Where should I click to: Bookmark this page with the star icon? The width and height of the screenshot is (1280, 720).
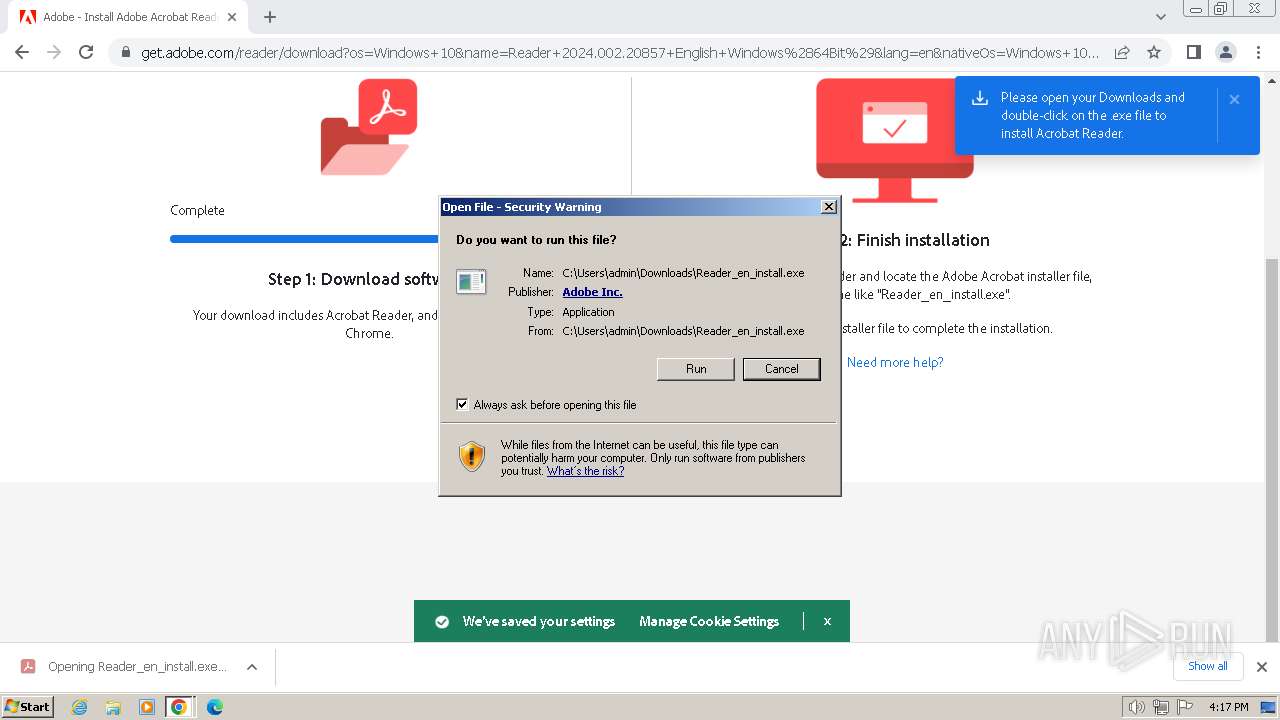(x=1154, y=53)
